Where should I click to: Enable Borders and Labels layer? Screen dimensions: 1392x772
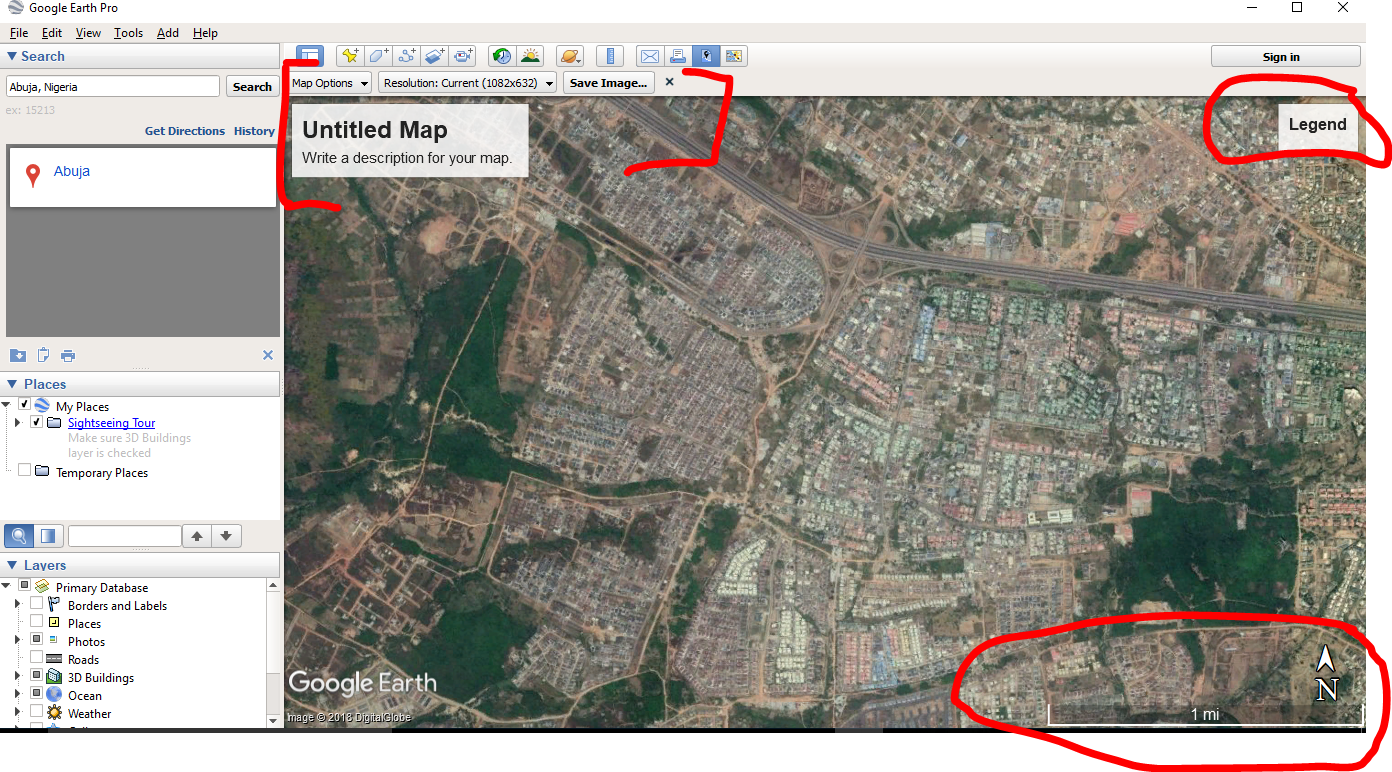pos(36,604)
